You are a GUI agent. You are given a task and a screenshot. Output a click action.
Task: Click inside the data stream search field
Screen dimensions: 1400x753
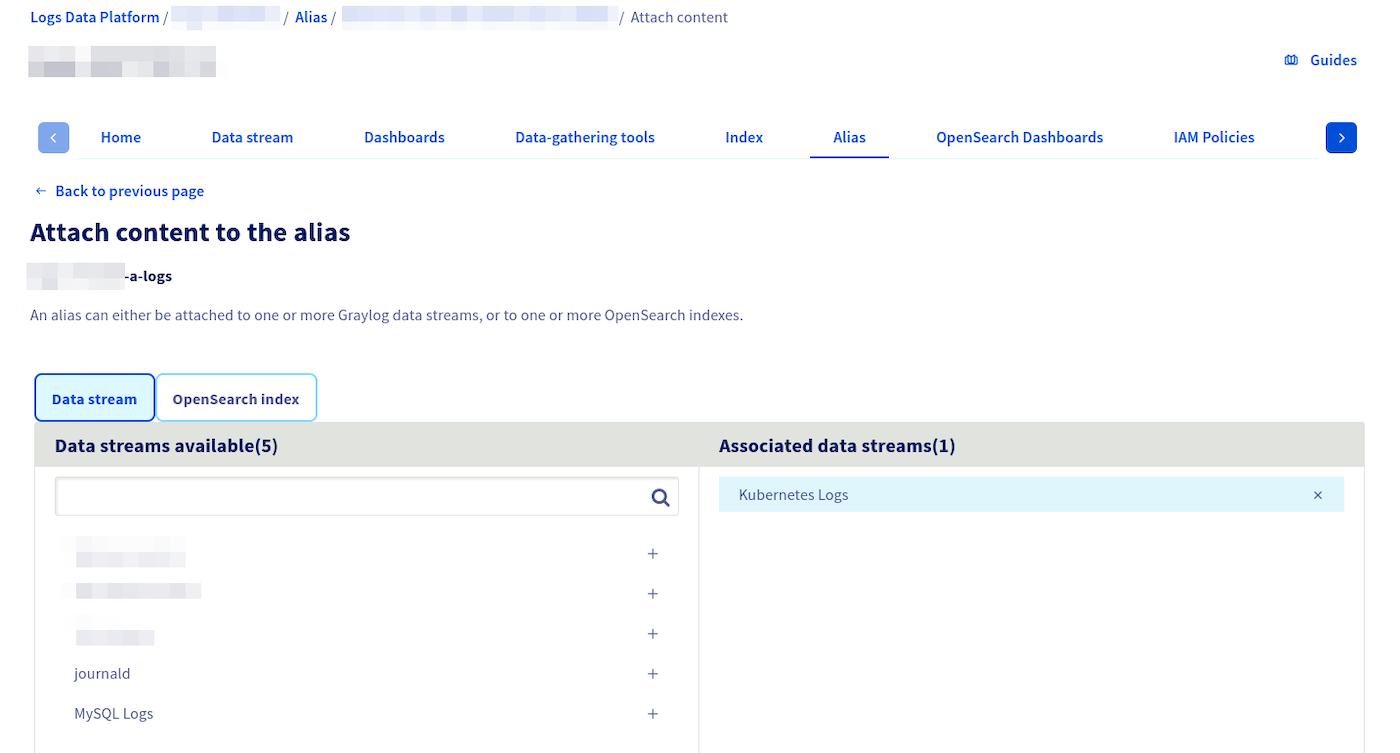(x=350, y=496)
